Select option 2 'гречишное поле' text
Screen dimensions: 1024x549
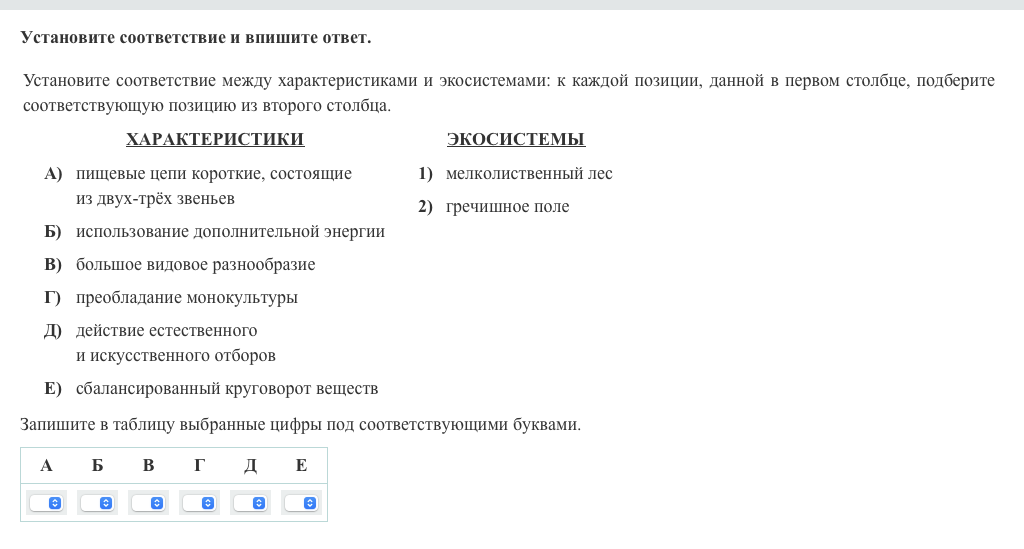click(507, 207)
